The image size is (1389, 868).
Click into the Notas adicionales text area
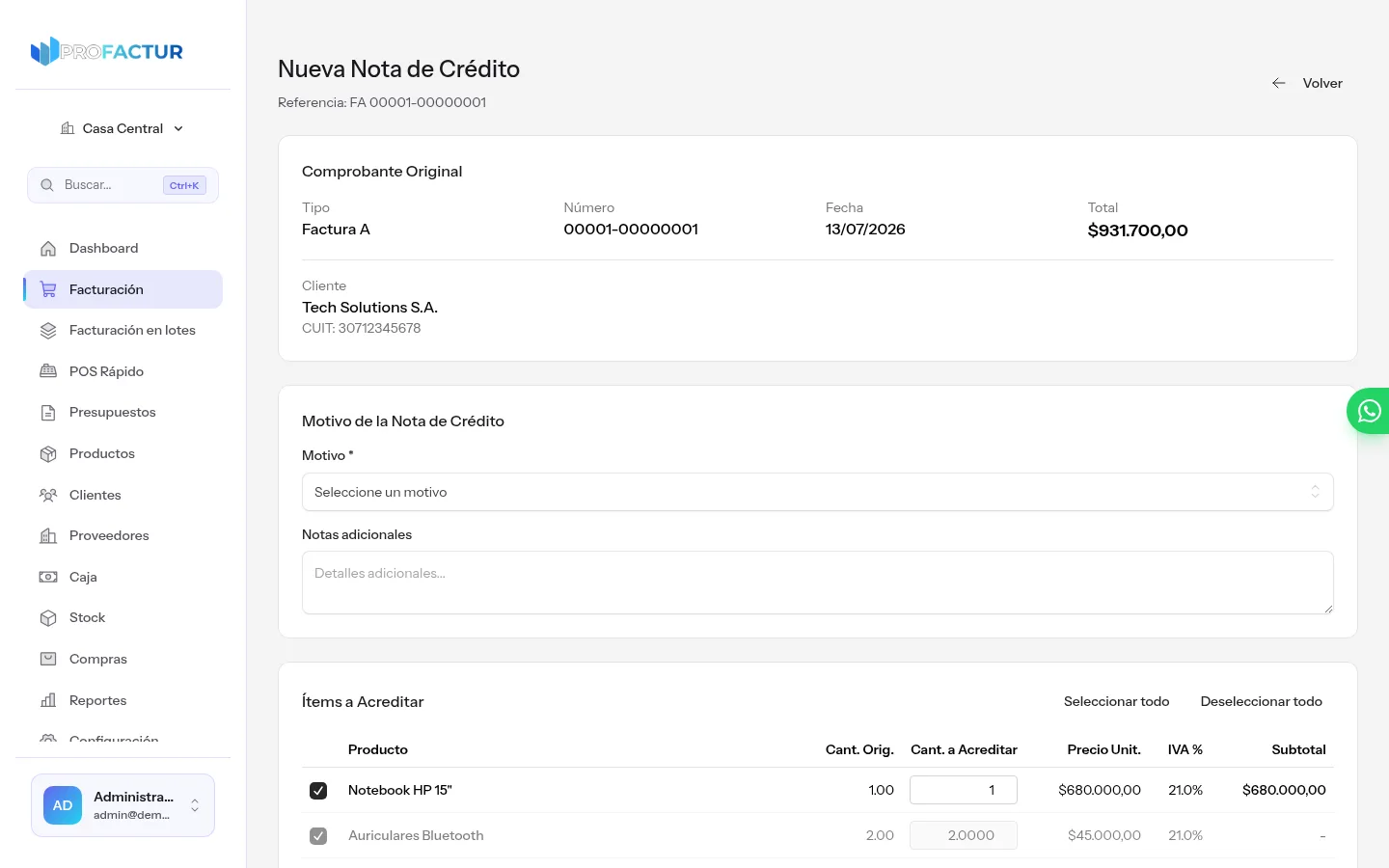pos(818,583)
